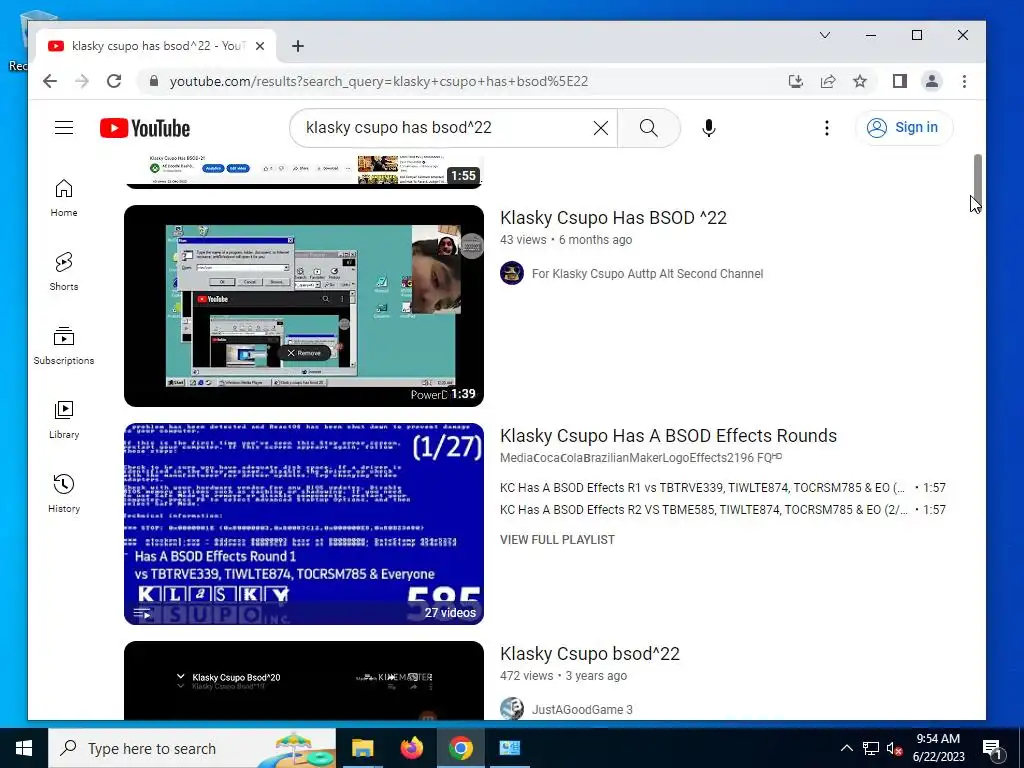
Task: Open the Chrome three-dot menu
Action: pos(964,81)
